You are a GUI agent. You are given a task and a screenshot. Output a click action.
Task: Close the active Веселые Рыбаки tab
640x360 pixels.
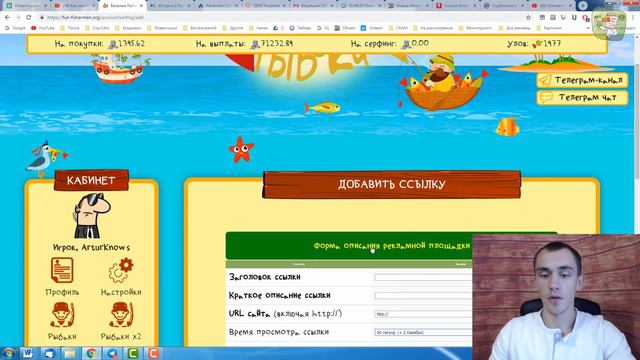[141, 6]
